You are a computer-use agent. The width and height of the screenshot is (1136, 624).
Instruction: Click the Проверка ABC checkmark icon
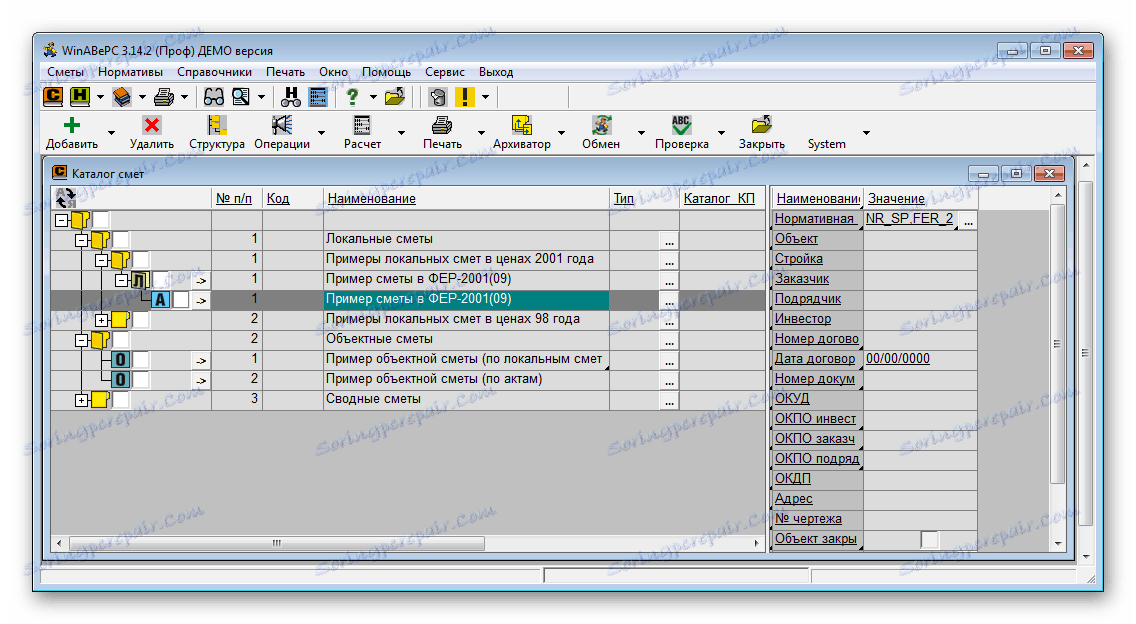click(681, 125)
